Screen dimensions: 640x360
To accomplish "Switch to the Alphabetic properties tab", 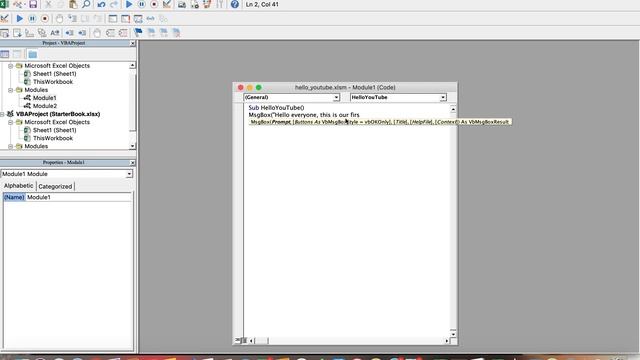I will [18, 186].
